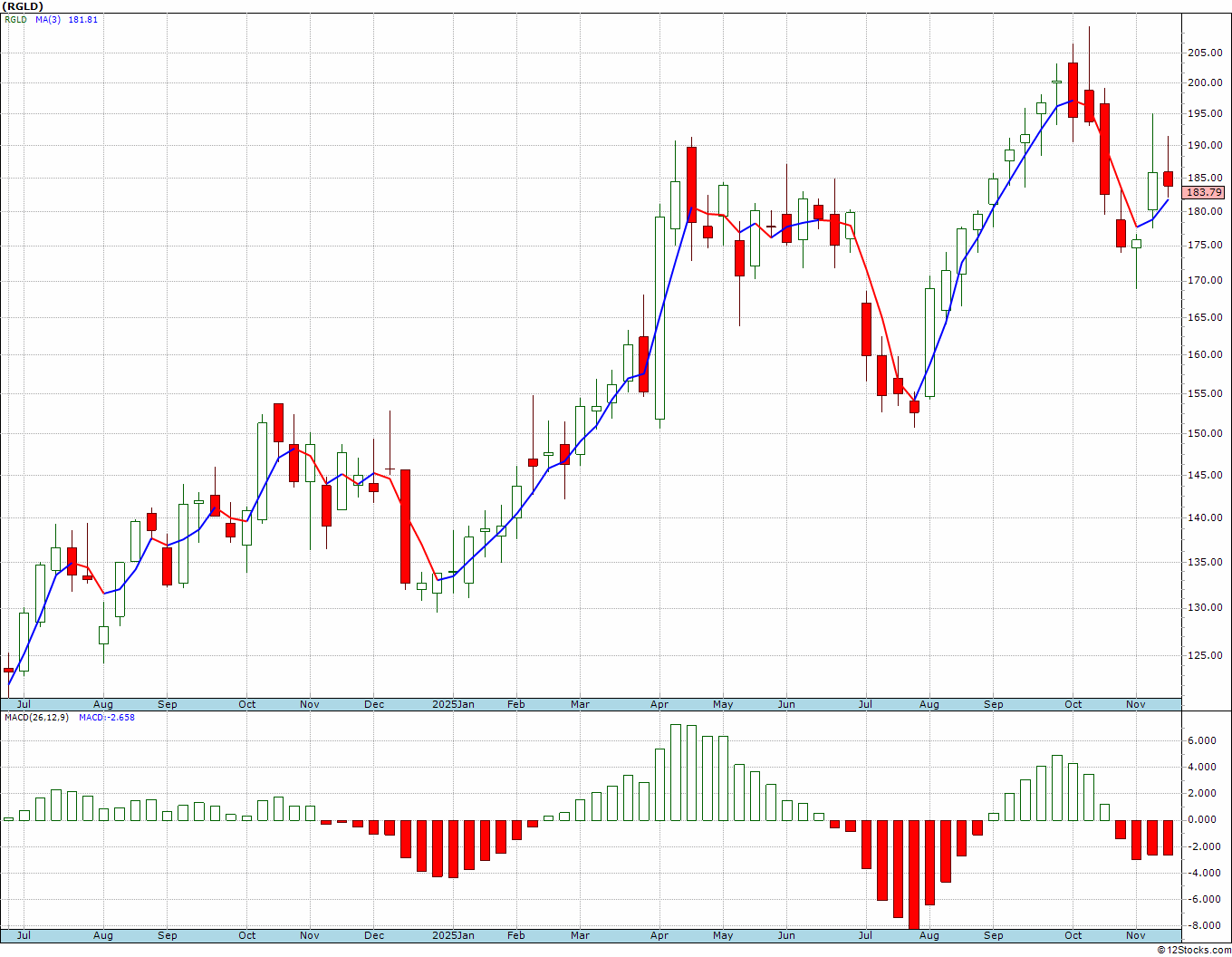Select May on the price chart time axis
The width and height of the screenshot is (1232, 957).
pyautogui.click(x=723, y=704)
